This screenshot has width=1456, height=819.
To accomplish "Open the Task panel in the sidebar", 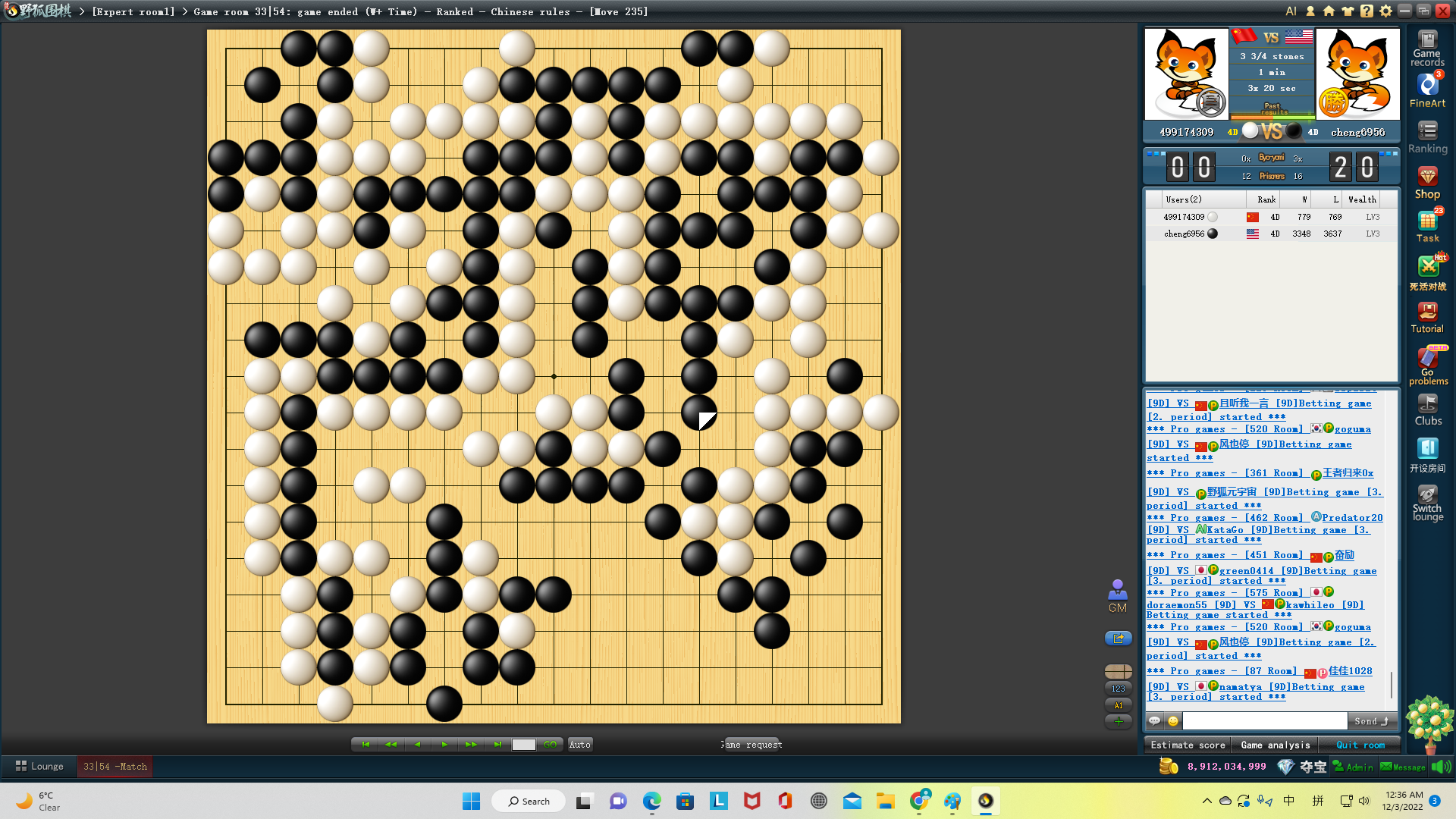I will pyautogui.click(x=1427, y=226).
